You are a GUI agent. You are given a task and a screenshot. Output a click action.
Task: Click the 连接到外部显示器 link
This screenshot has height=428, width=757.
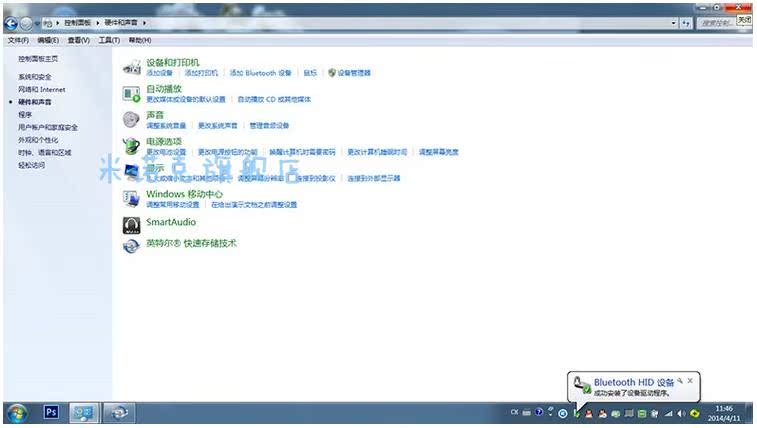(374, 179)
